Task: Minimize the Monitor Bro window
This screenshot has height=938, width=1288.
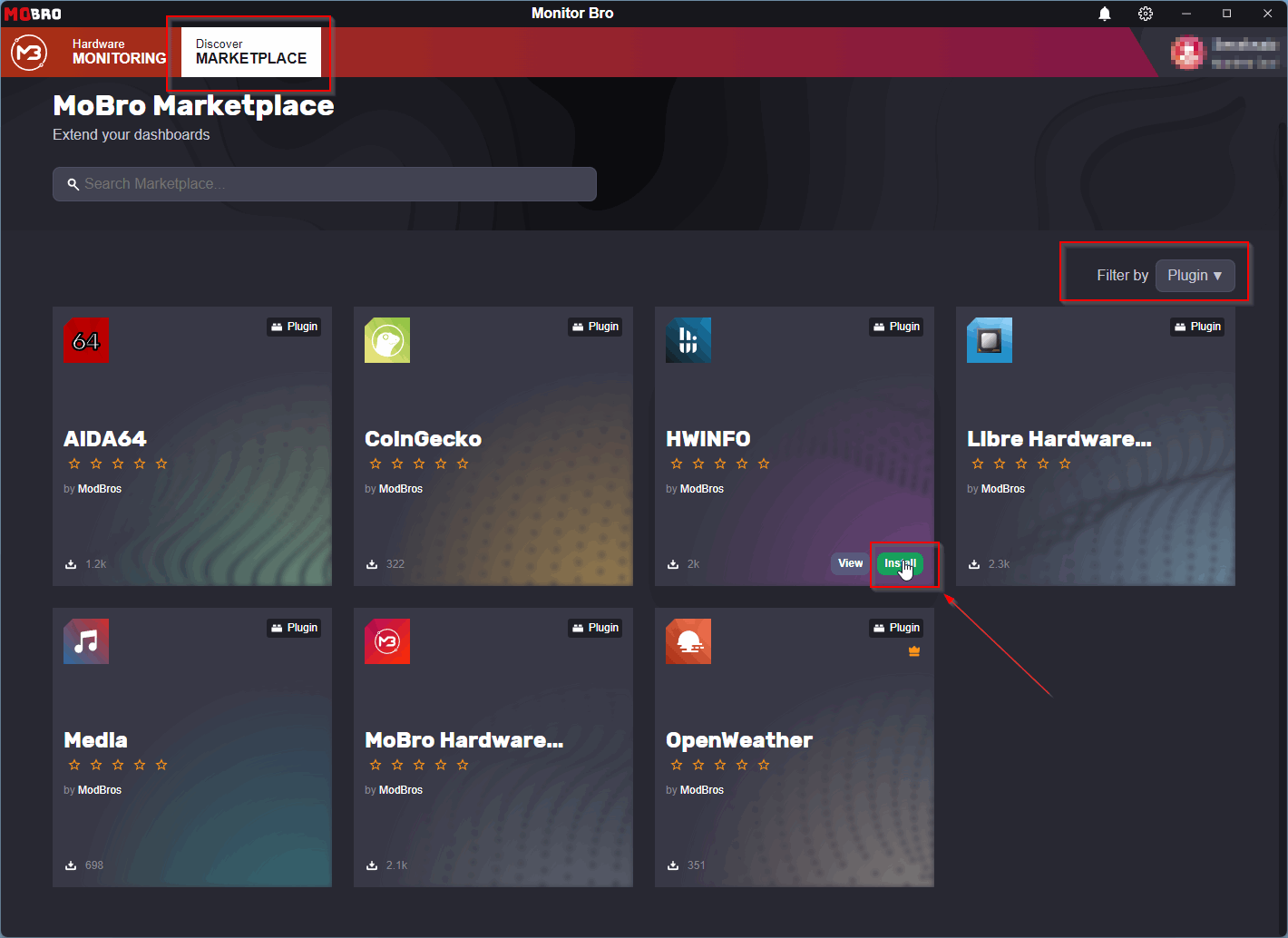Action: 1186,14
